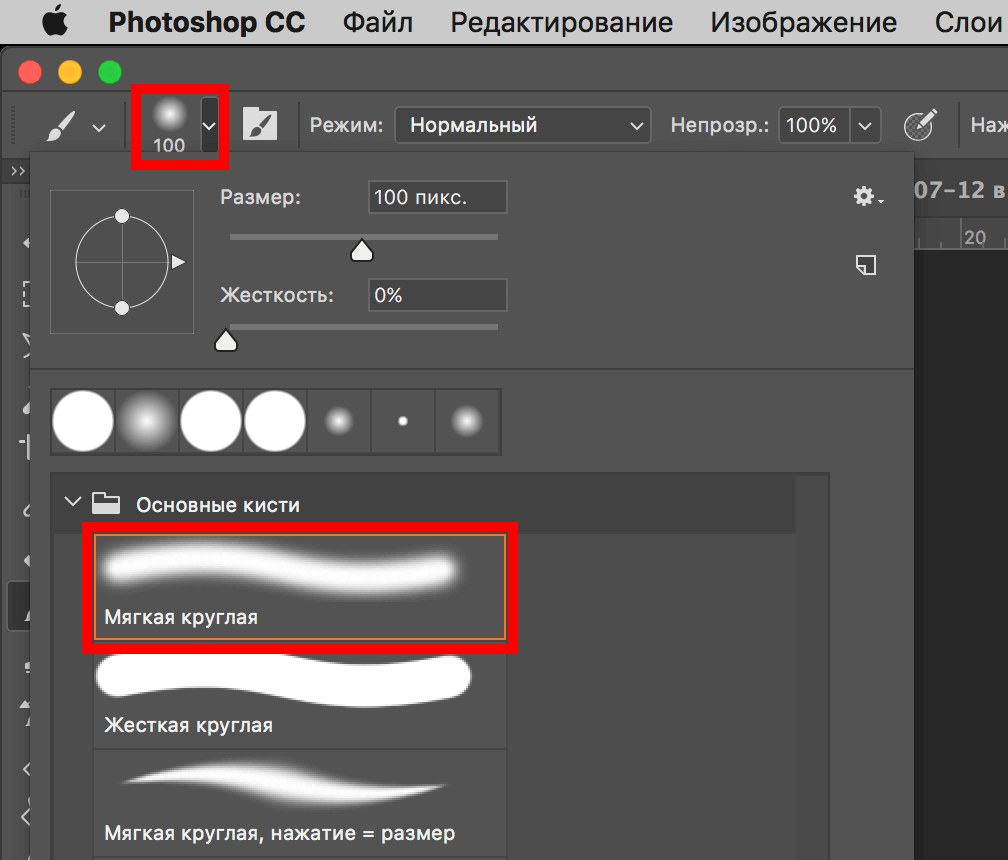Click the Основные кисти folder label
Screen dimensions: 1008x860
[218, 505]
